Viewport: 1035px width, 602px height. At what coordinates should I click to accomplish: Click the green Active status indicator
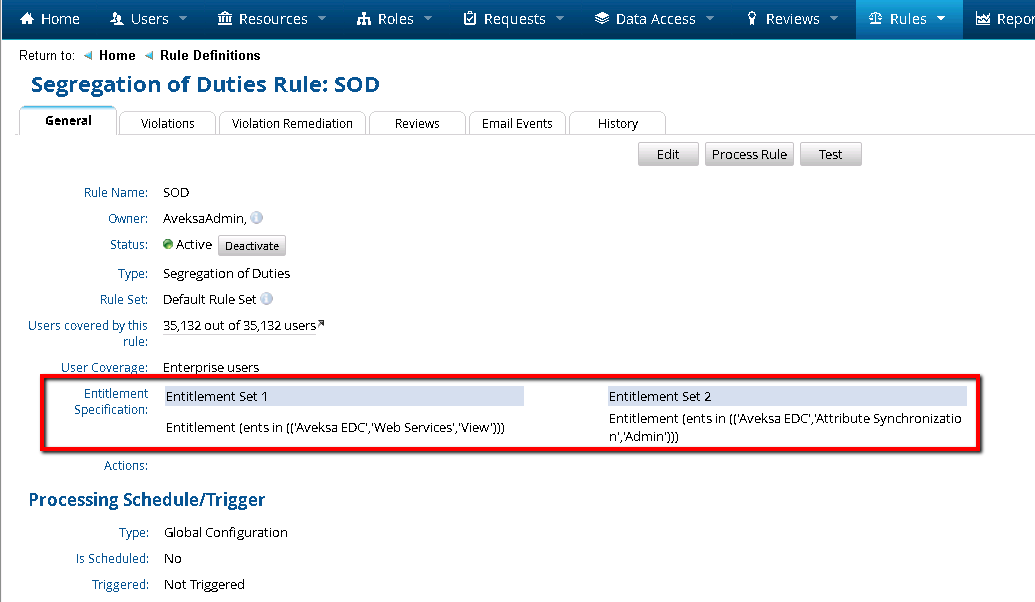168,244
